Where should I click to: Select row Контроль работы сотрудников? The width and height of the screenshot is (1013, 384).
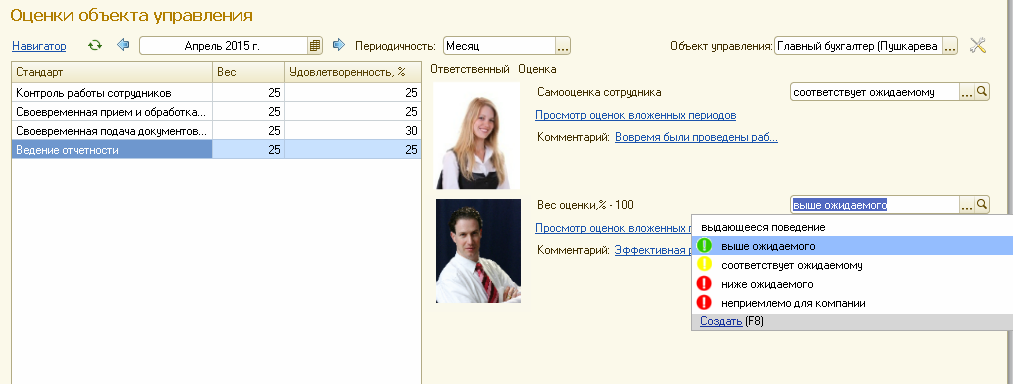point(216,92)
